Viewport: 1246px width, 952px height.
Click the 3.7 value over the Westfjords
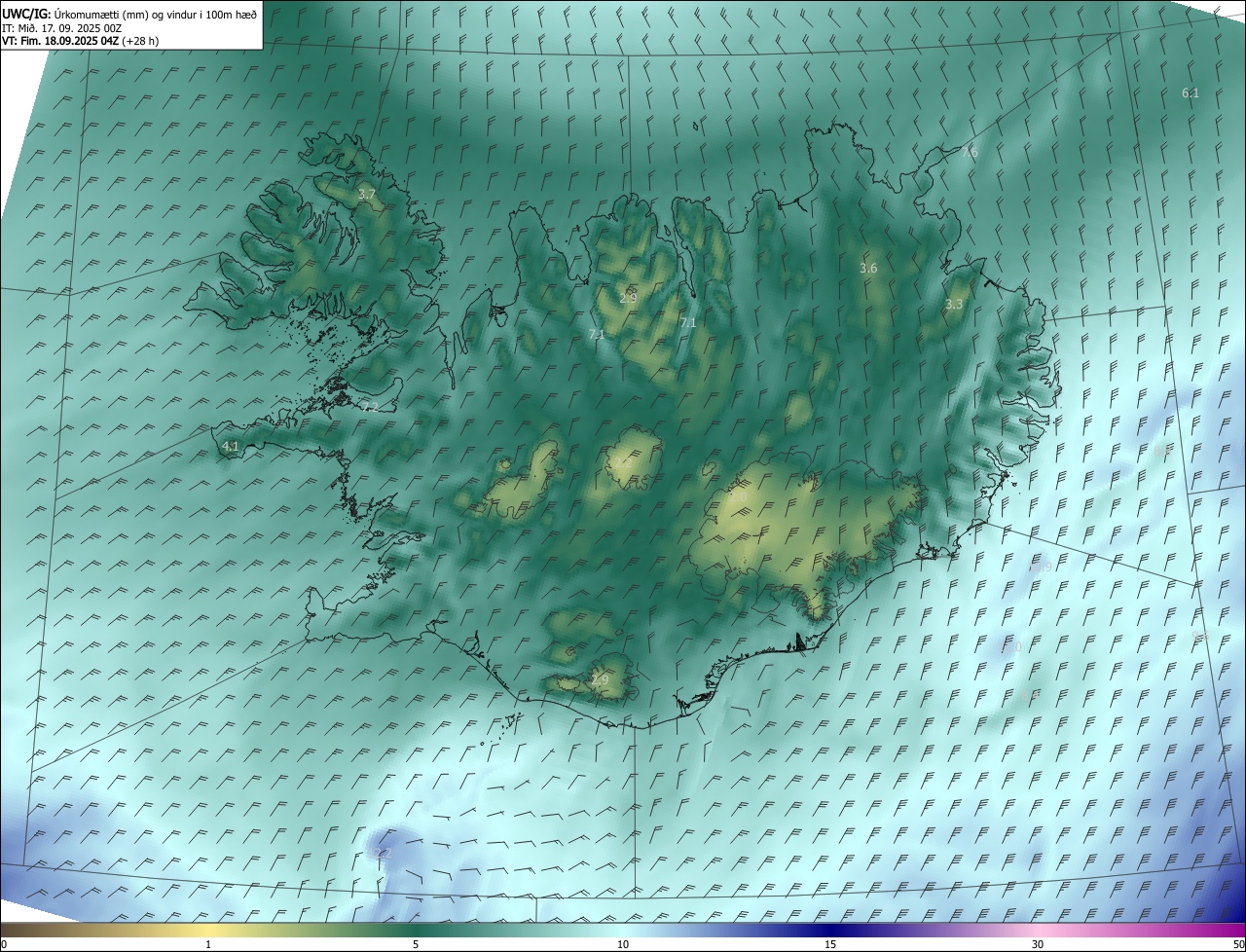click(366, 195)
